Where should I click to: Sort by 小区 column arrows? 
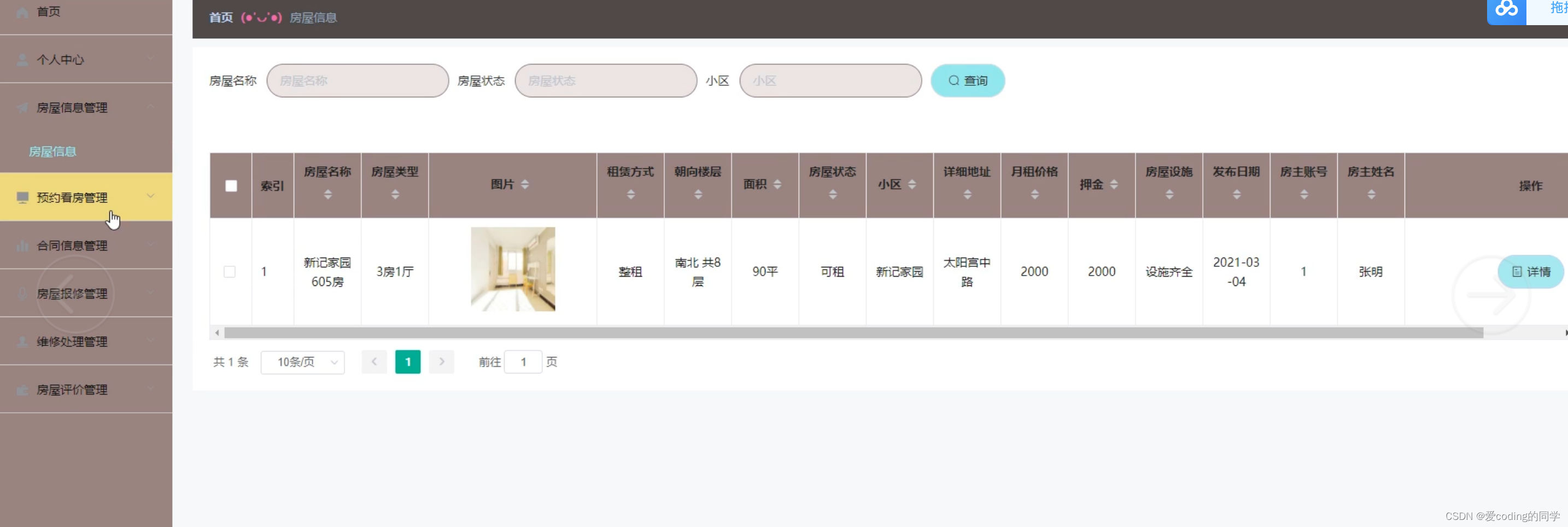pos(912,184)
